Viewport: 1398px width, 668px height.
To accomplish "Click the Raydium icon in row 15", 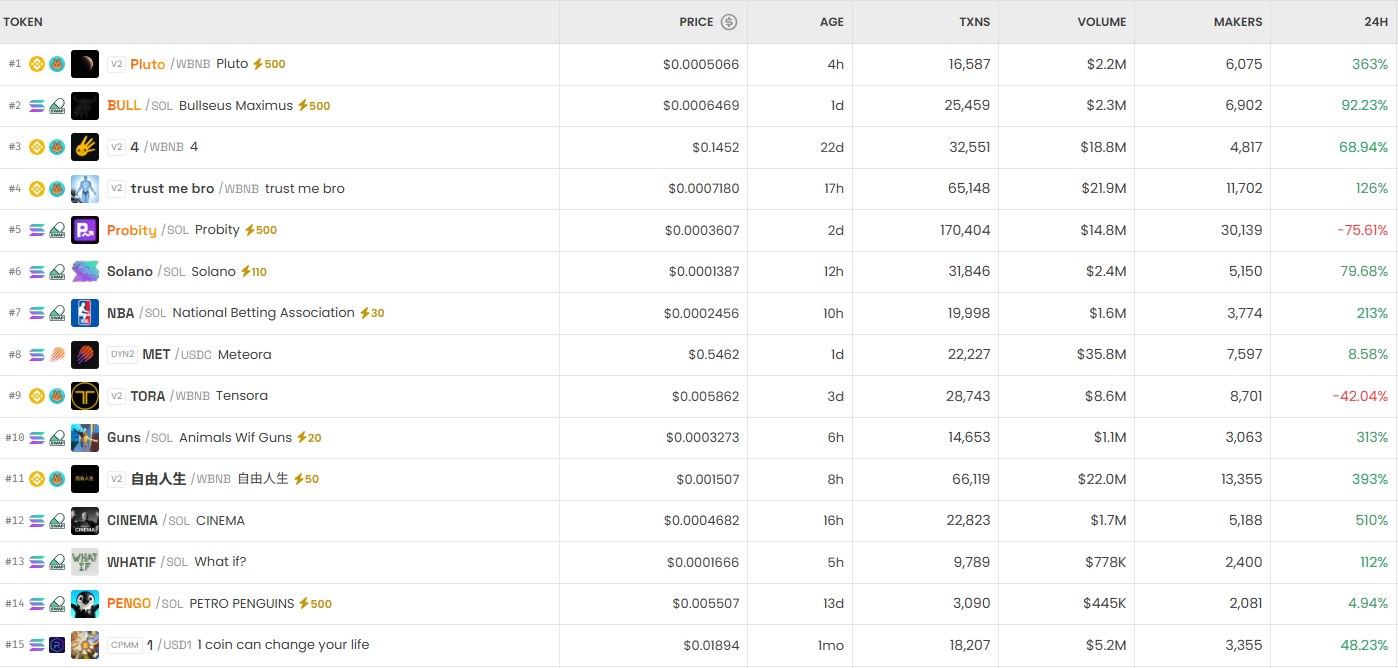I will [57, 645].
